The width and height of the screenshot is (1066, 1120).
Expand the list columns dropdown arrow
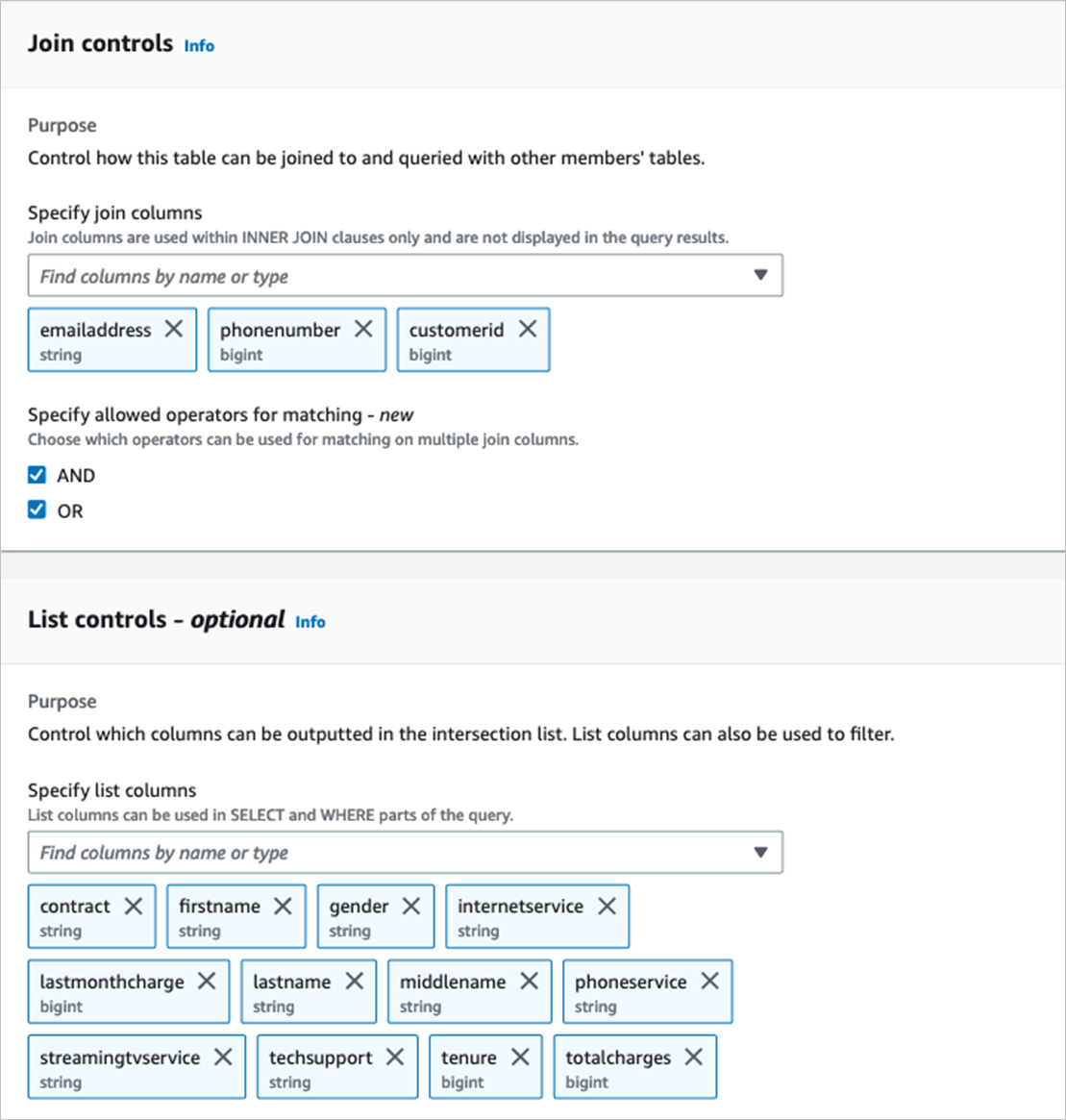[760, 852]
